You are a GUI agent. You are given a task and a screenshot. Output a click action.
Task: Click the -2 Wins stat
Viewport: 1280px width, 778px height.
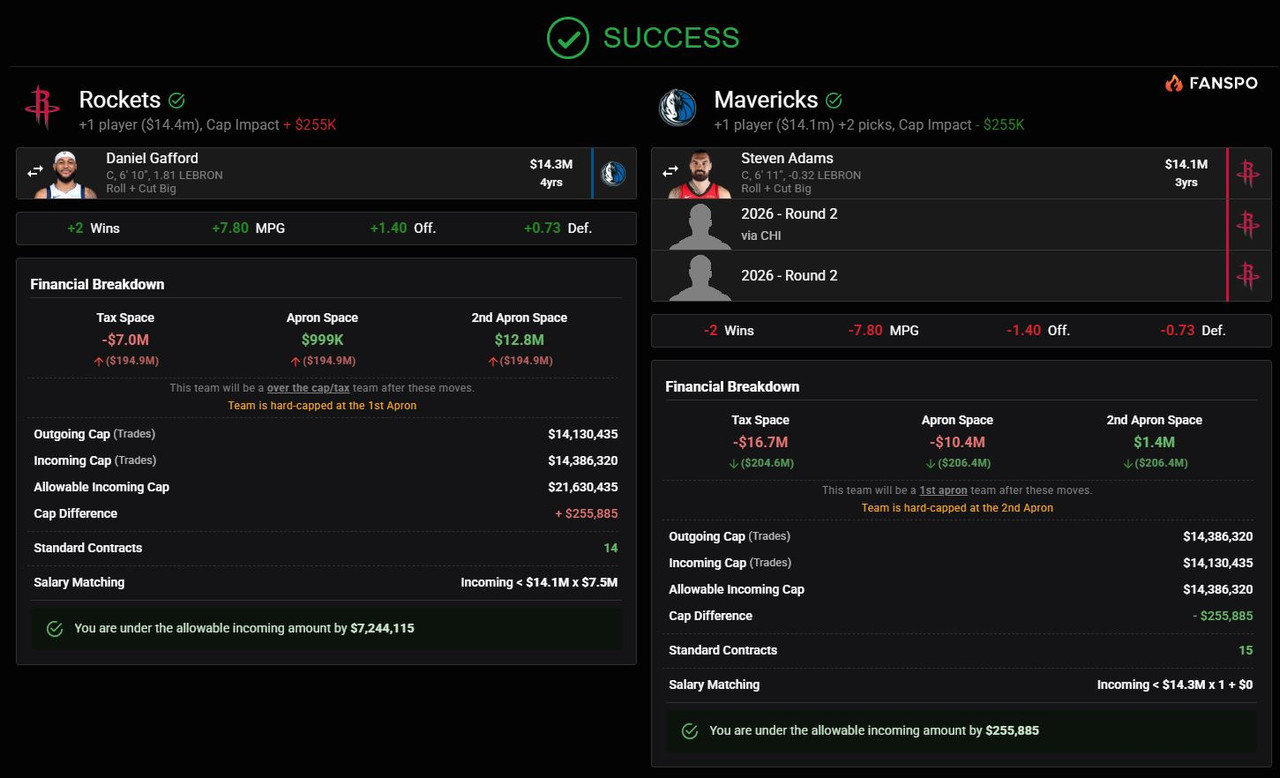tap(728, 330)
